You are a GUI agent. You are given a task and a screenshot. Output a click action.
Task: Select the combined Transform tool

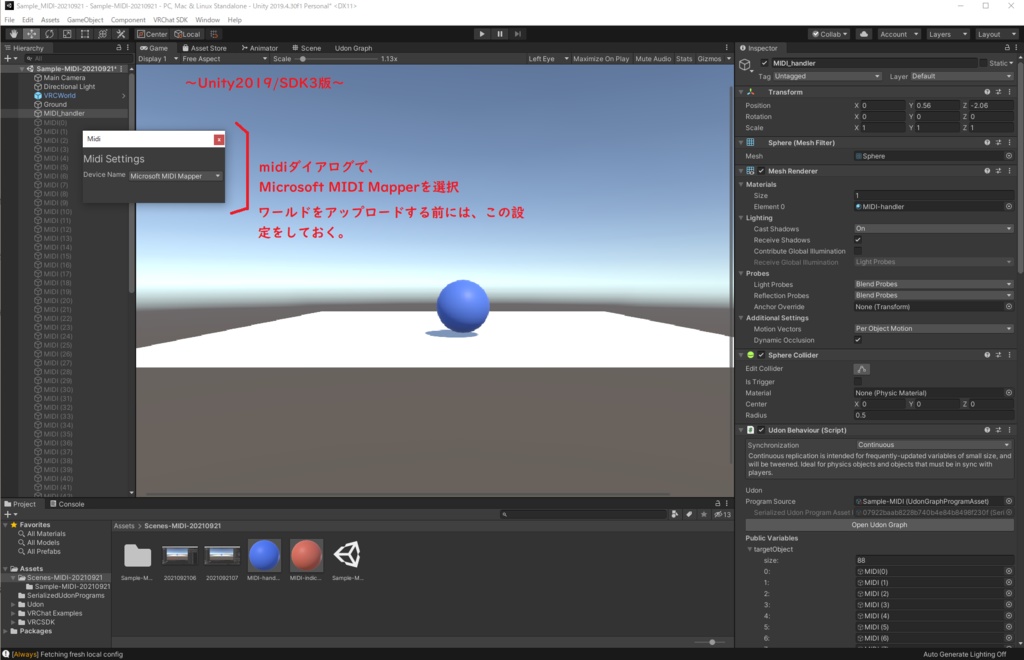click(103, 34)
